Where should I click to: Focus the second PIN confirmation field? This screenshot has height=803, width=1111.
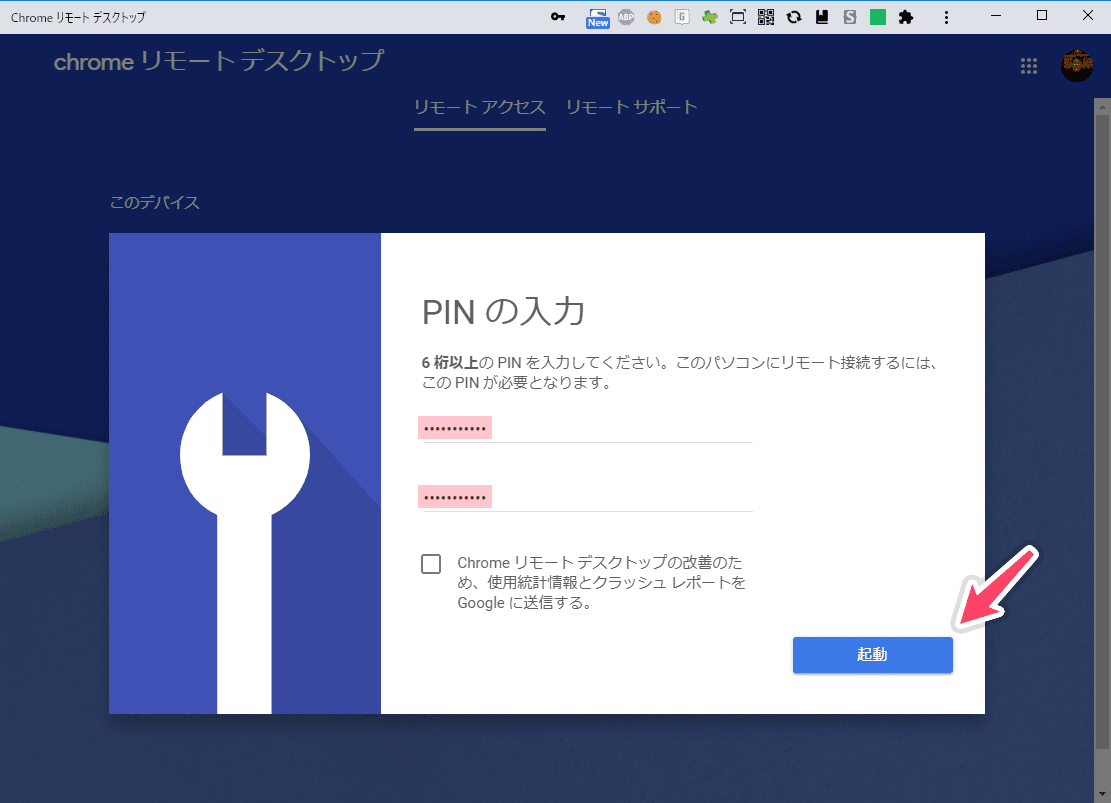tap(587, 497)
